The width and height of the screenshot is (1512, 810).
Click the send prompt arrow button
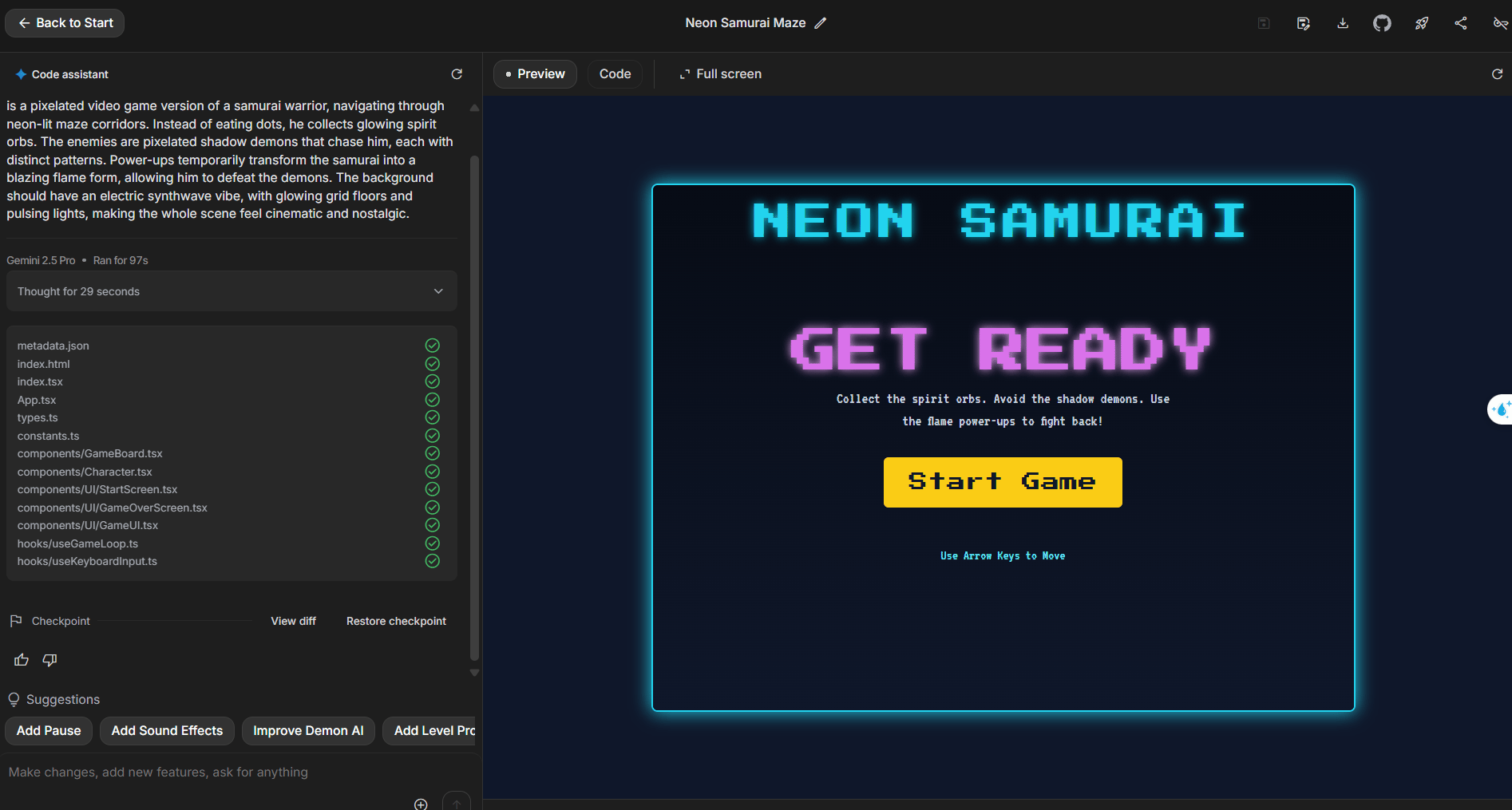[457, 802]
